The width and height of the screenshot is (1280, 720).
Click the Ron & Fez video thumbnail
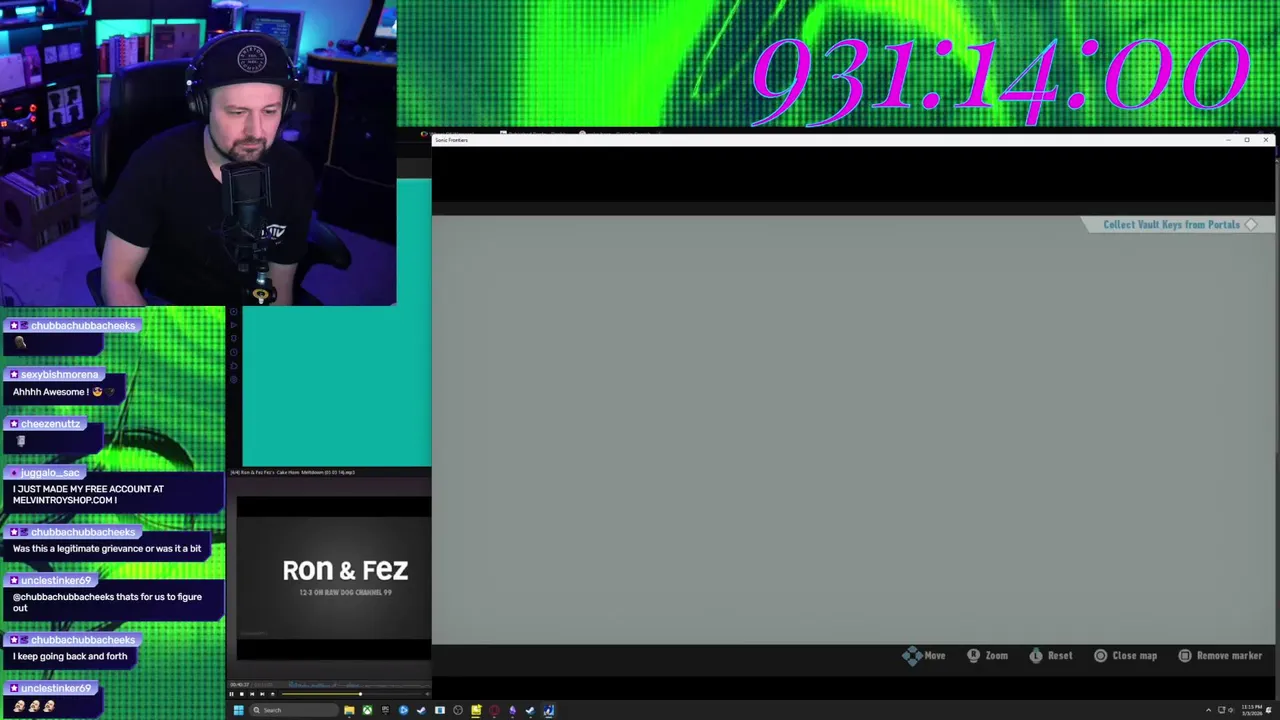coord(334,579)
